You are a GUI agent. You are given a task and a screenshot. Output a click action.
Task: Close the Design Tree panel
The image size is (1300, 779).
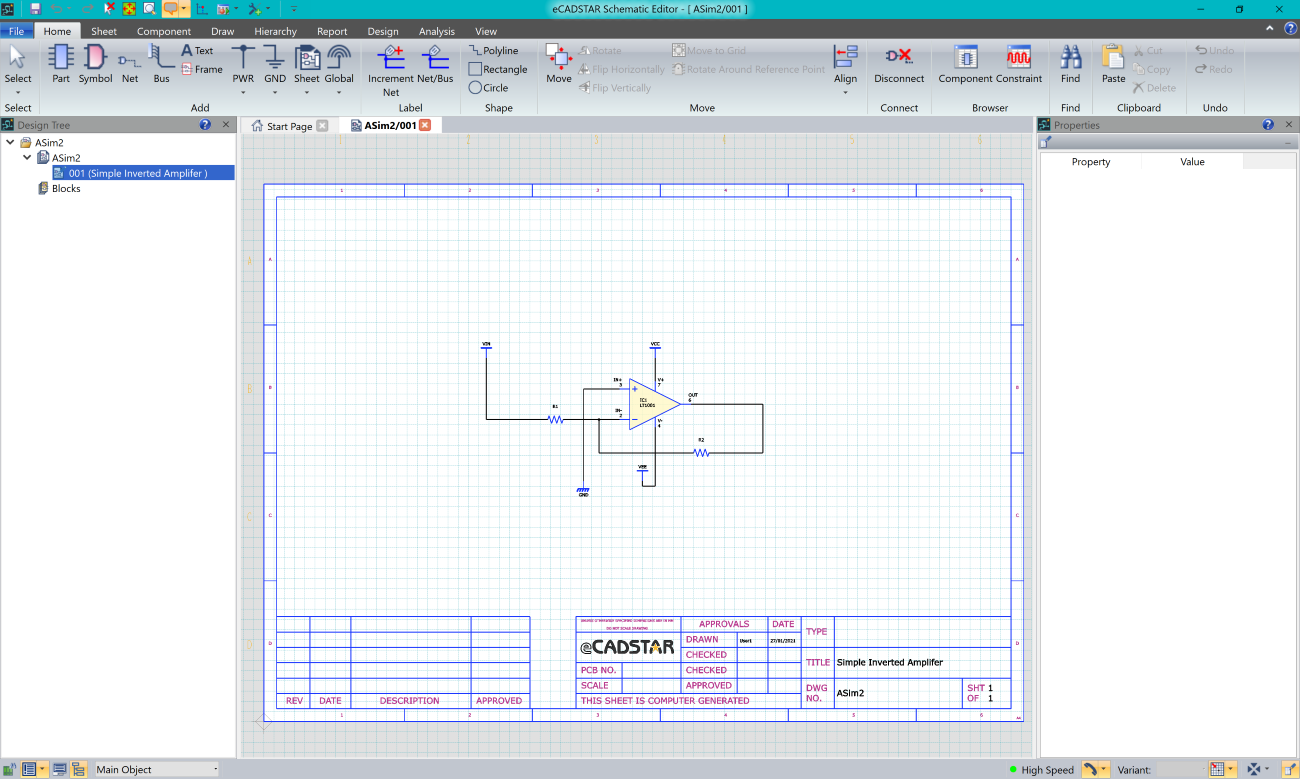coord(226,125)
